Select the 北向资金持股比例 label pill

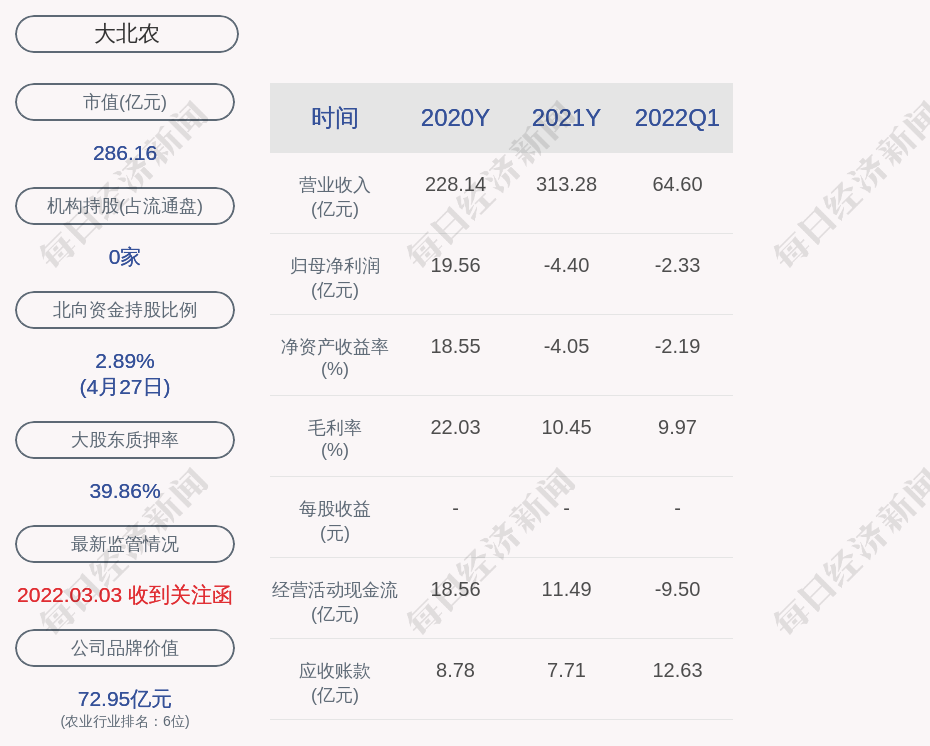point(125,310)
